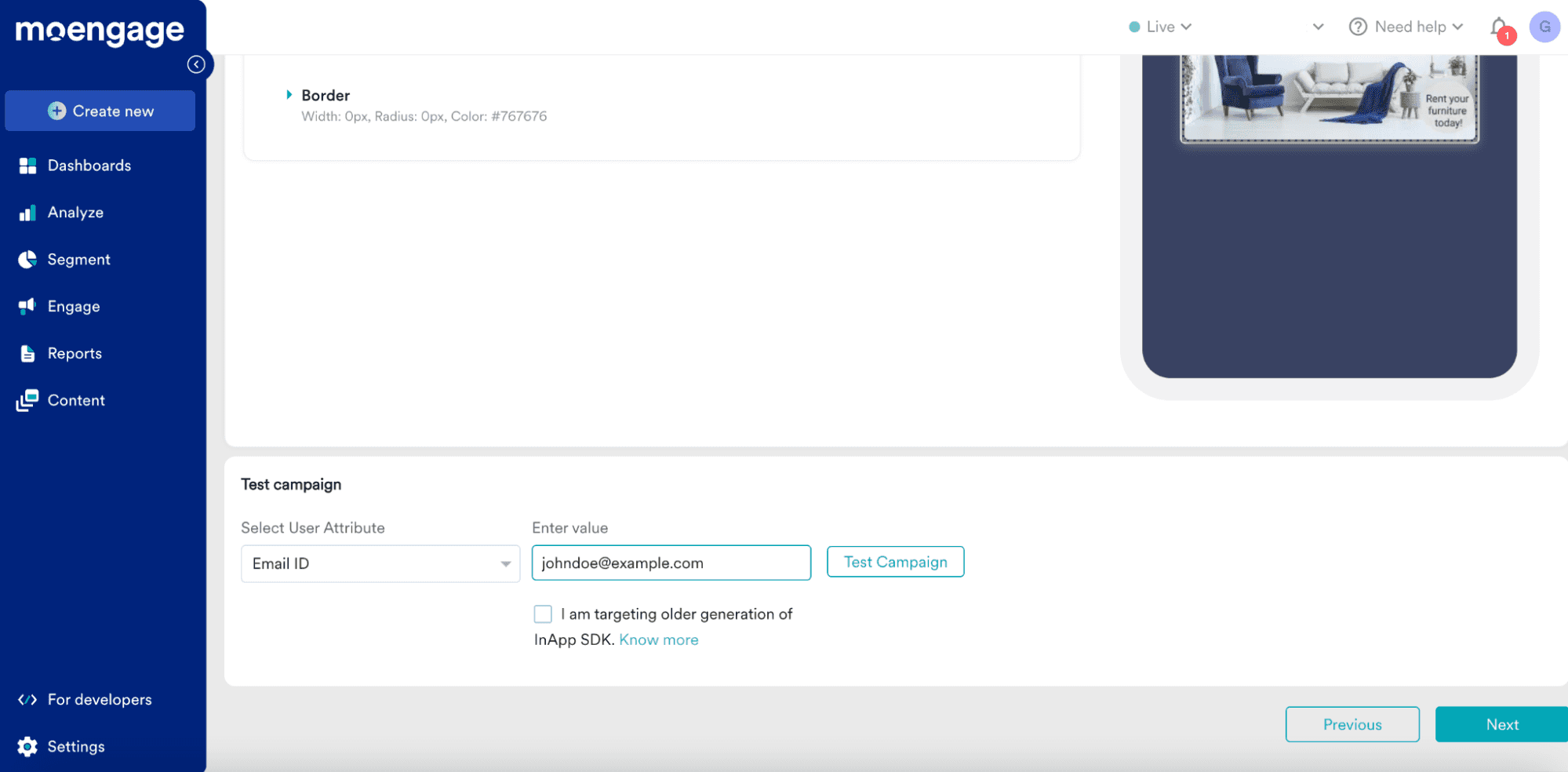Open the Reports section
Viewport: 1568px width, 772px height.
75,353
